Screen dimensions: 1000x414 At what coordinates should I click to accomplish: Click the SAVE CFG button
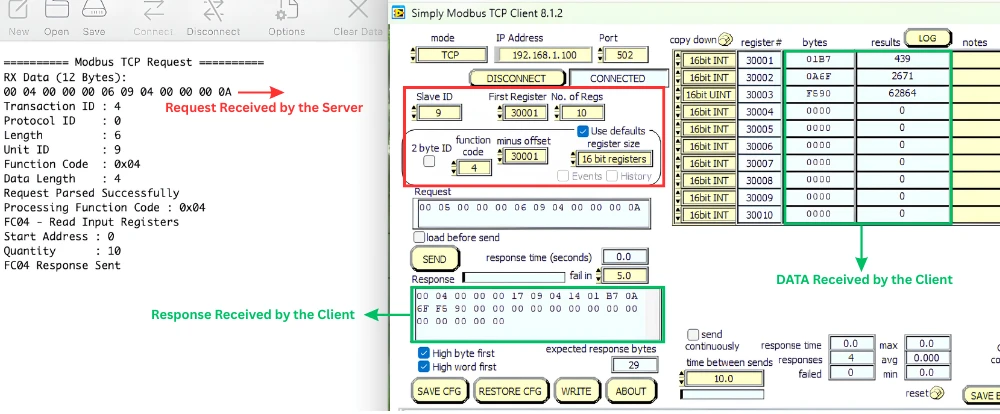pos(439,390)
